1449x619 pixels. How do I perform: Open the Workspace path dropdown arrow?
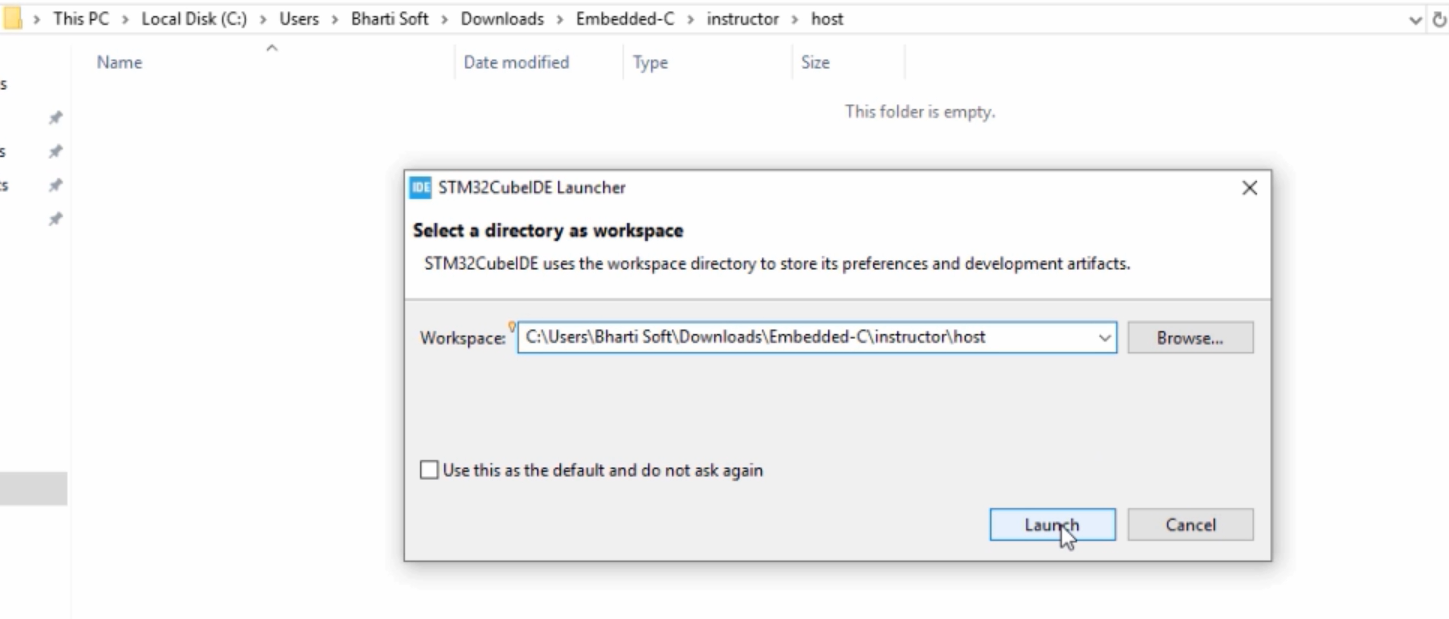tap(1105, 338)
